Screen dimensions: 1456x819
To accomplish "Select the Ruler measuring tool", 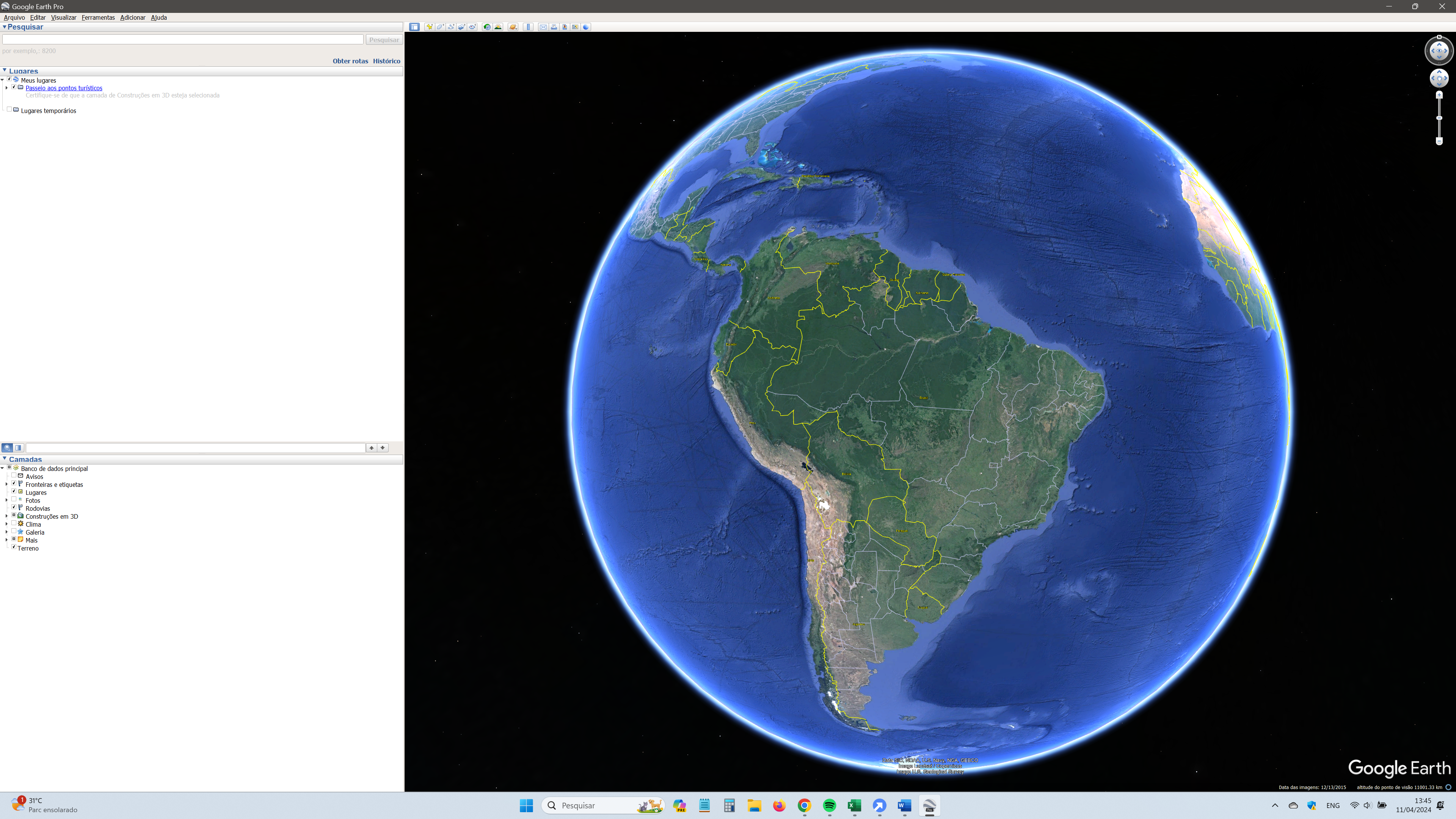I will tap(529, 27).
